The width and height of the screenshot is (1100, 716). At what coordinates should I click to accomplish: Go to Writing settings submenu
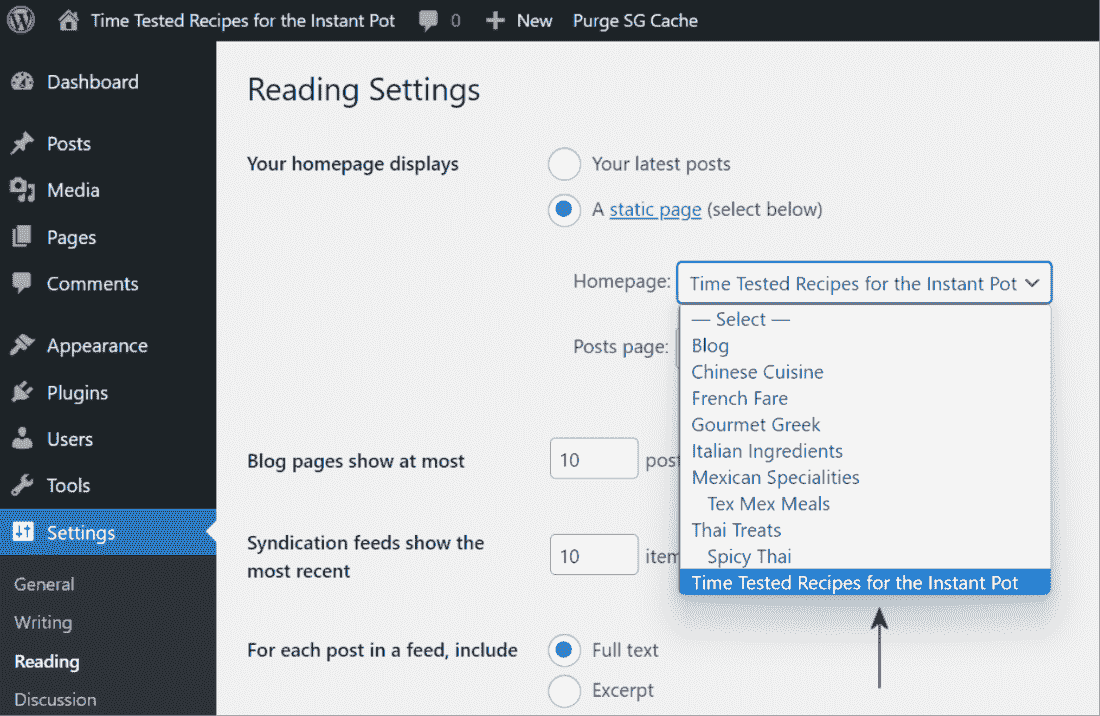point(43,623)
